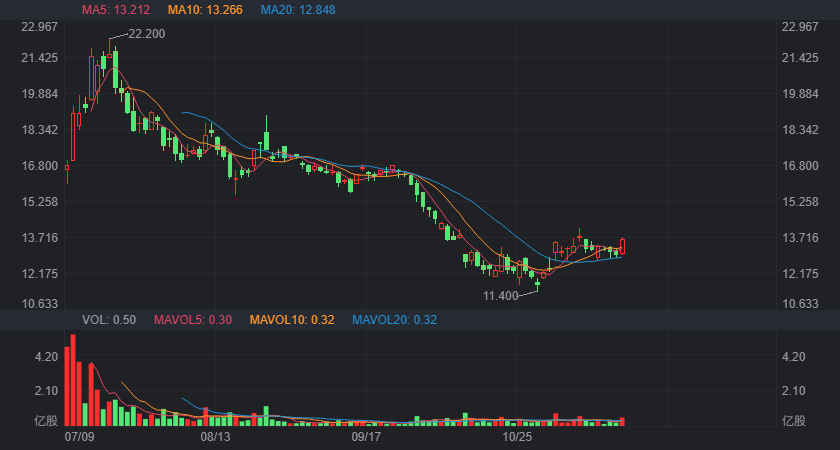The image size is (840, 450).
Task: Click the 22.967 label on left axis
Action: tap(39, 26)
